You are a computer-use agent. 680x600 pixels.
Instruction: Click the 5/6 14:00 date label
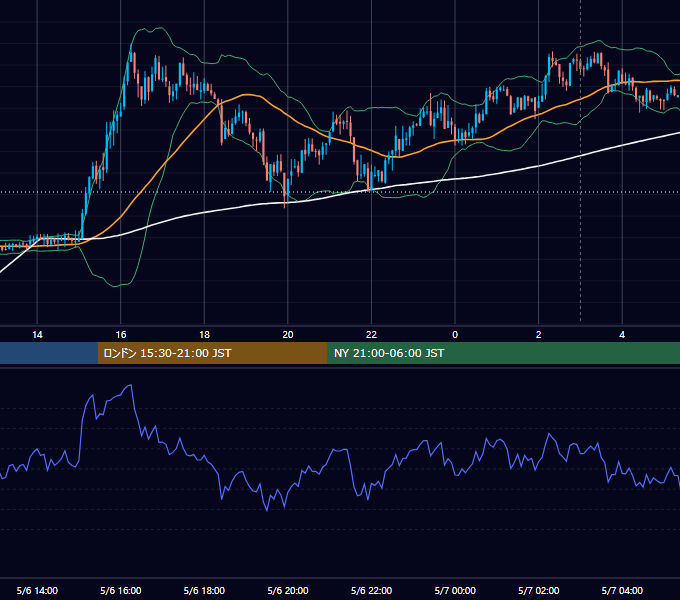[37, 591]
